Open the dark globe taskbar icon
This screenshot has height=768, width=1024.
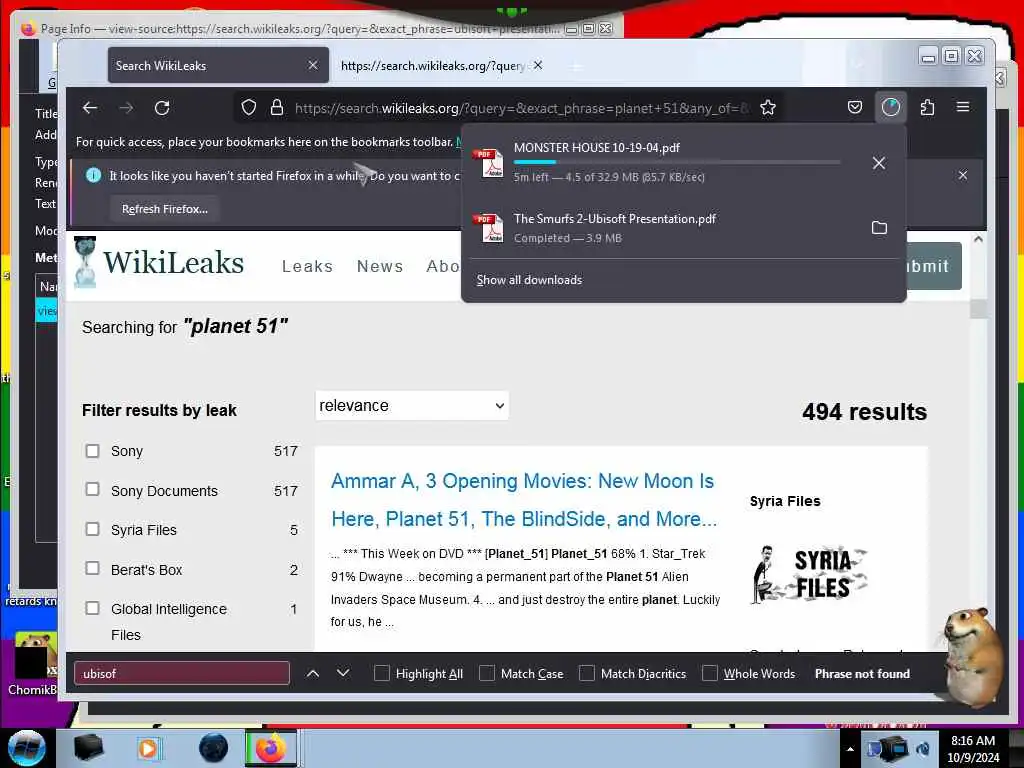click(x=214, y=748)
